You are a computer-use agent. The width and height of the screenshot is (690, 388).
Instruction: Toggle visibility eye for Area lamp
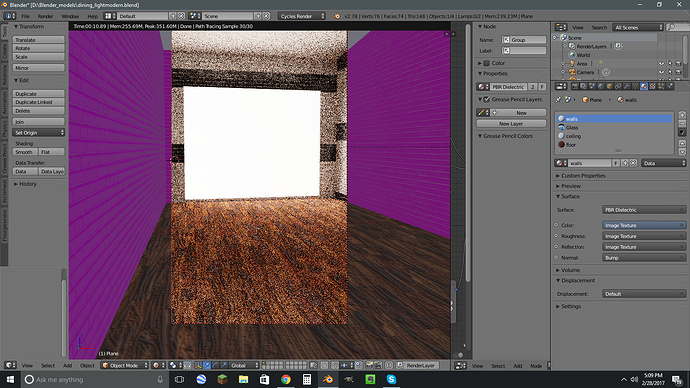[x=661, y=63]
